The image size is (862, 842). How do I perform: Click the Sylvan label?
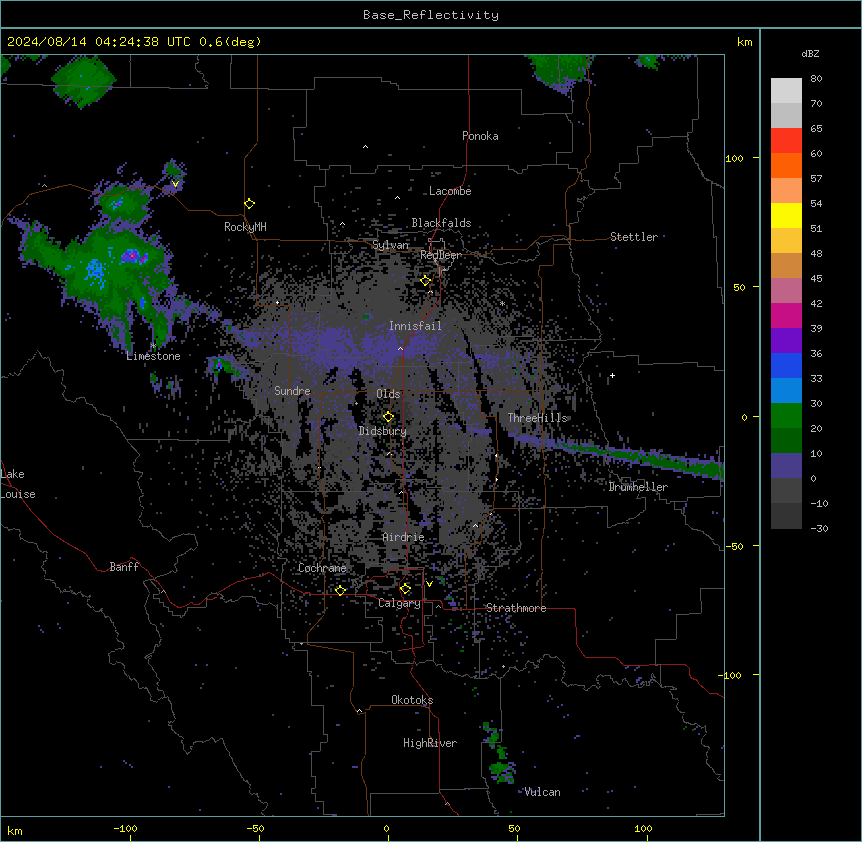[x=390, y=245]
